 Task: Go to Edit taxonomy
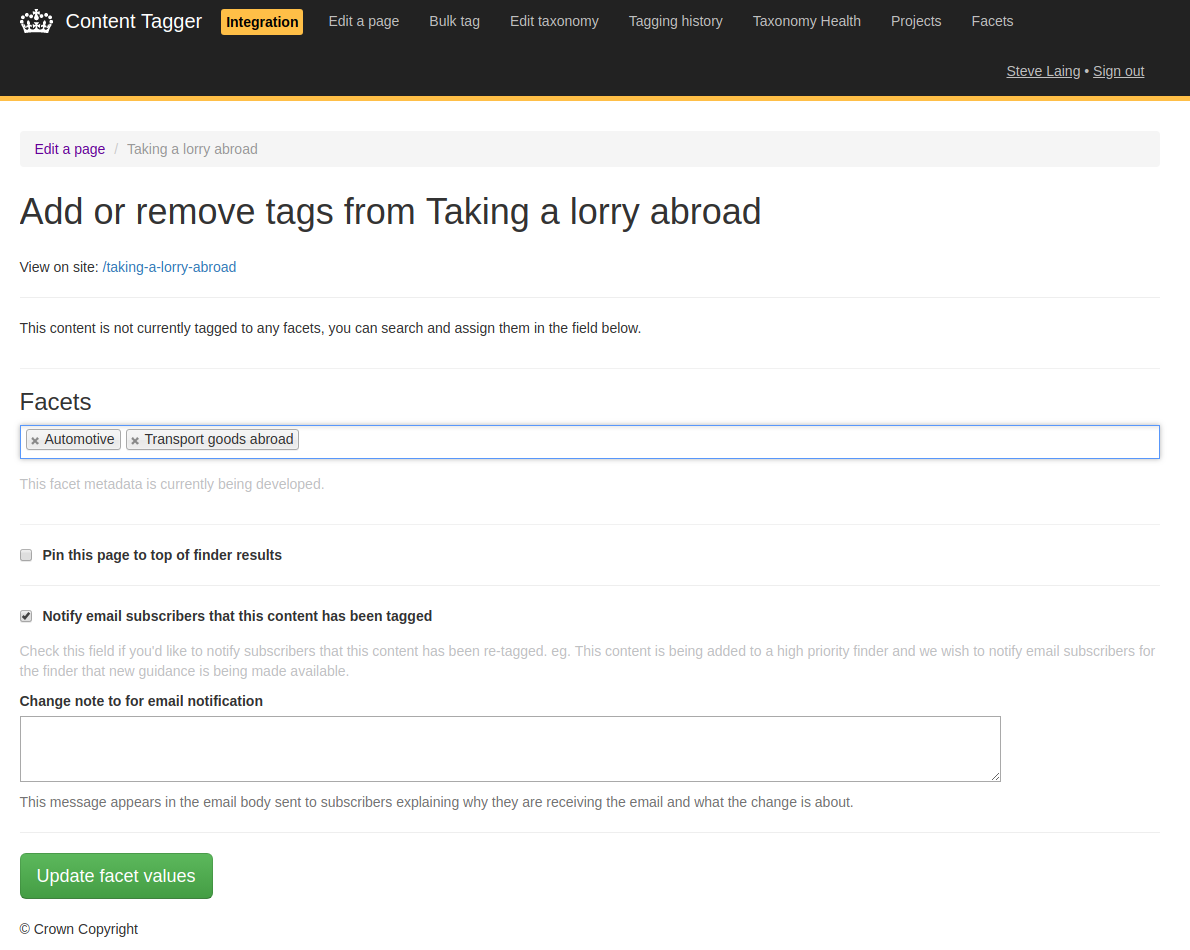click(554, 21)
